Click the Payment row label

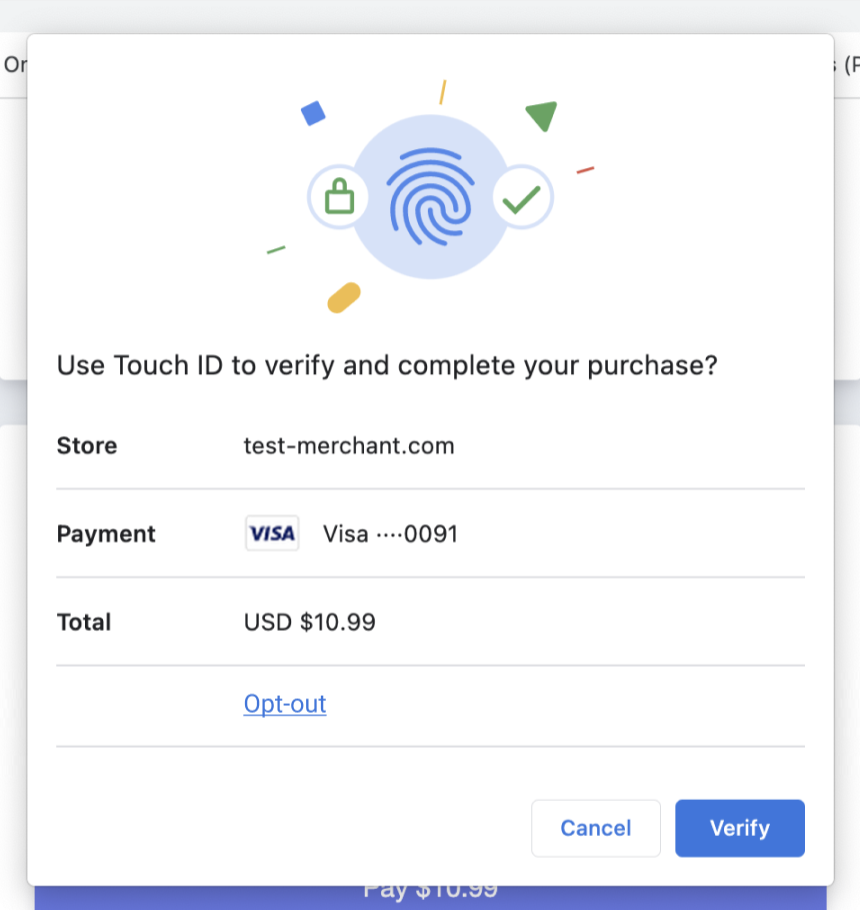[106, 534]
